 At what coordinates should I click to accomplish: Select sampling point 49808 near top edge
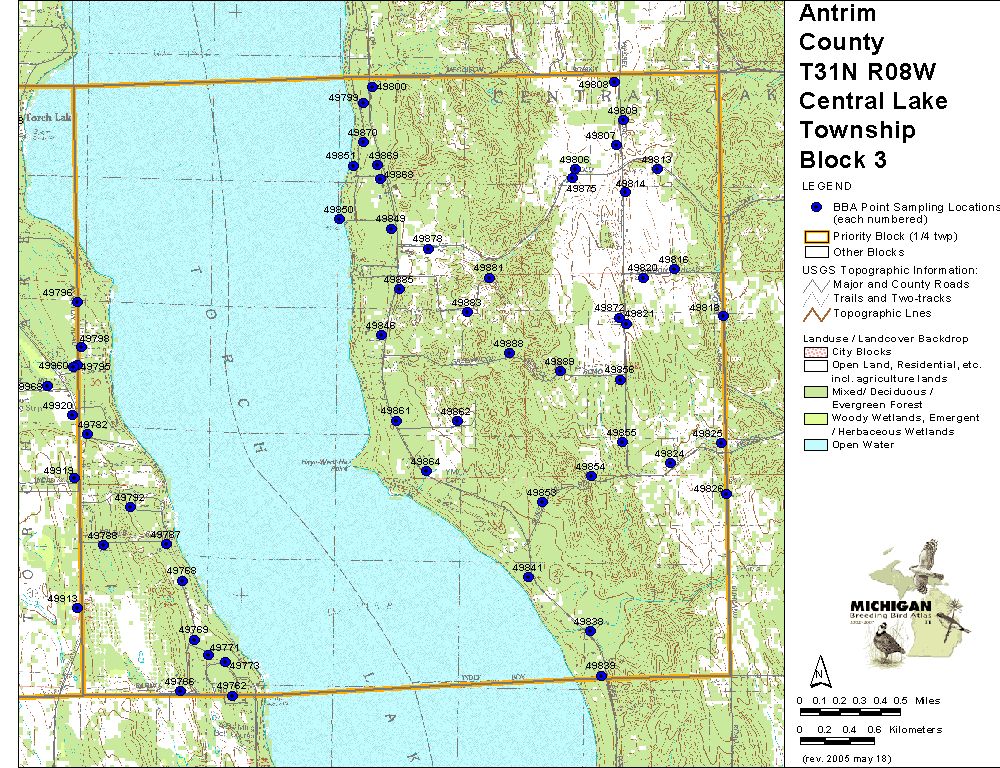pyautogui.click(x=615, y=82)
